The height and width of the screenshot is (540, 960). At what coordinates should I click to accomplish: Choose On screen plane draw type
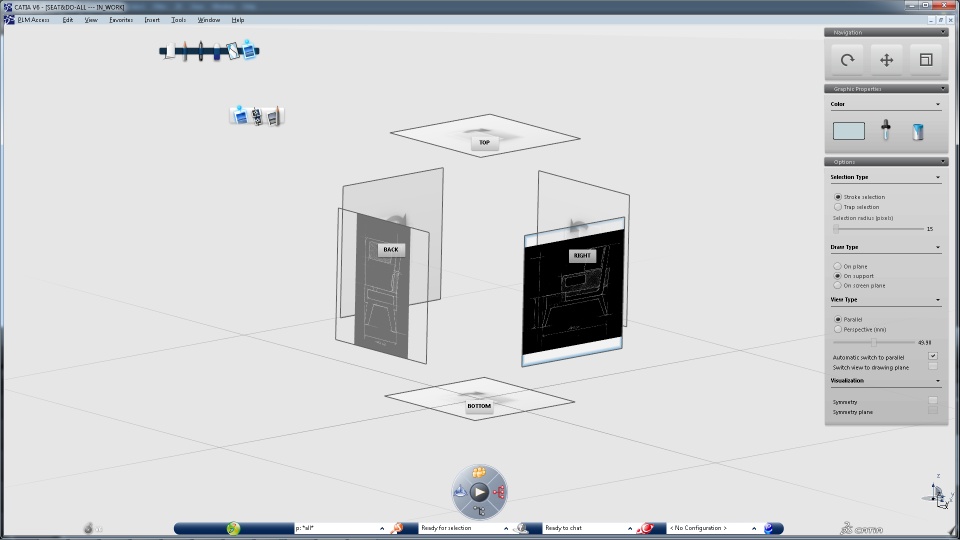tap(838, 285)
